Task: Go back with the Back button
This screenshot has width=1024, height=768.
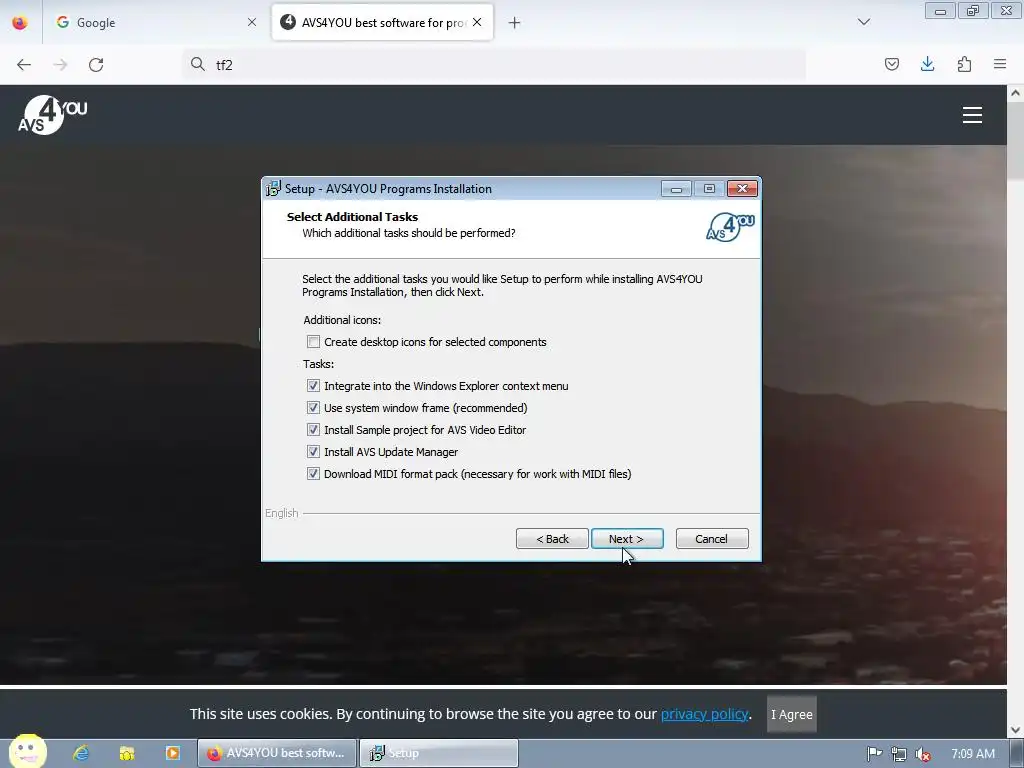Action: (x=552, y=539)
